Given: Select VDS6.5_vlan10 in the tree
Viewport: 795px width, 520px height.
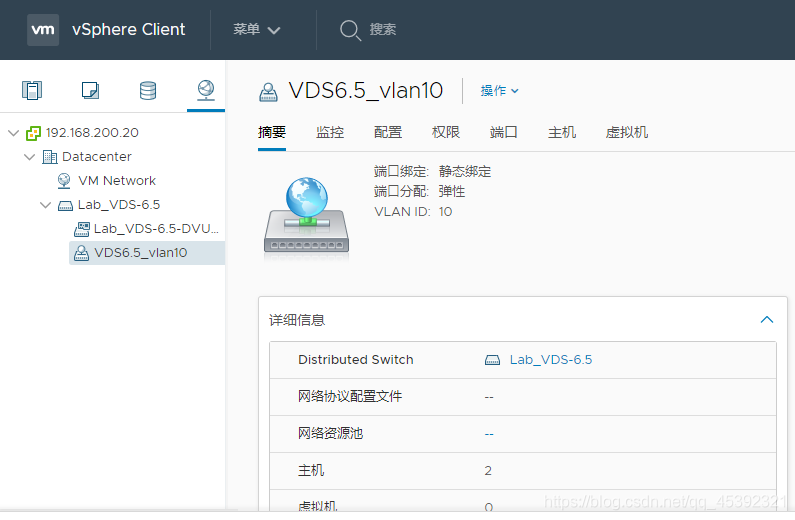Looking at the screenshot, I should pyautogui.click(x=141, y=252).
